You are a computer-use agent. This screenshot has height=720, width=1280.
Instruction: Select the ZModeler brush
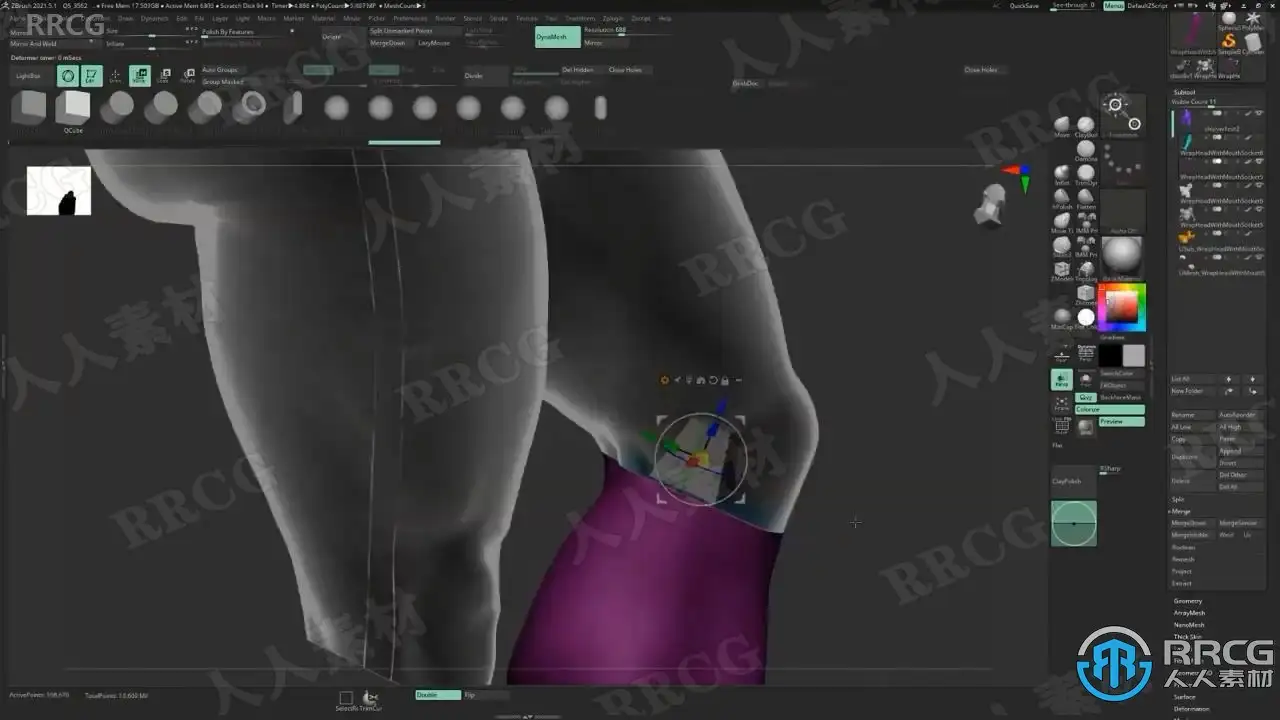[x=1062, y=270]
